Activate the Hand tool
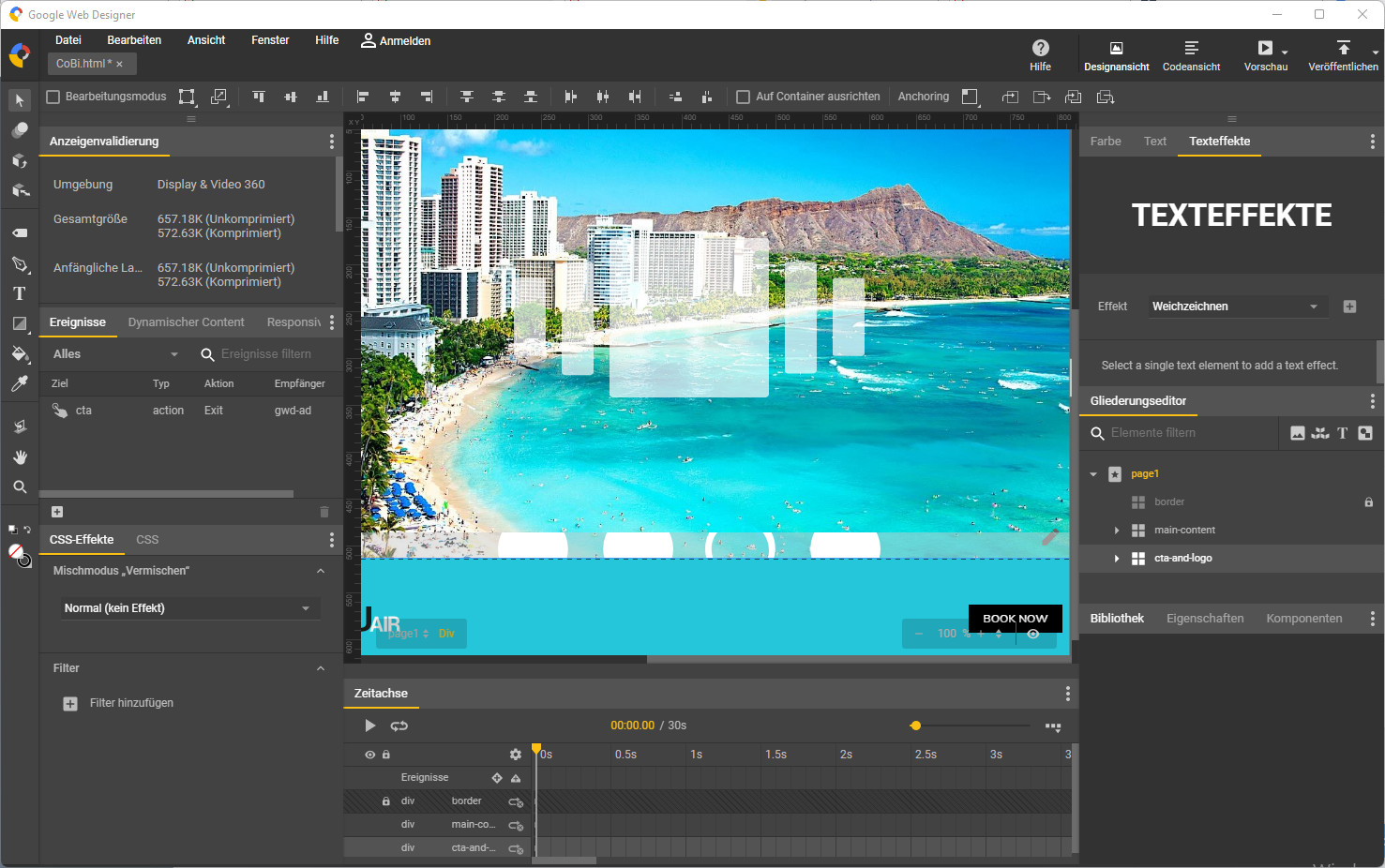The height and width of the screenshot is (868, 1385). pos(19,456)
